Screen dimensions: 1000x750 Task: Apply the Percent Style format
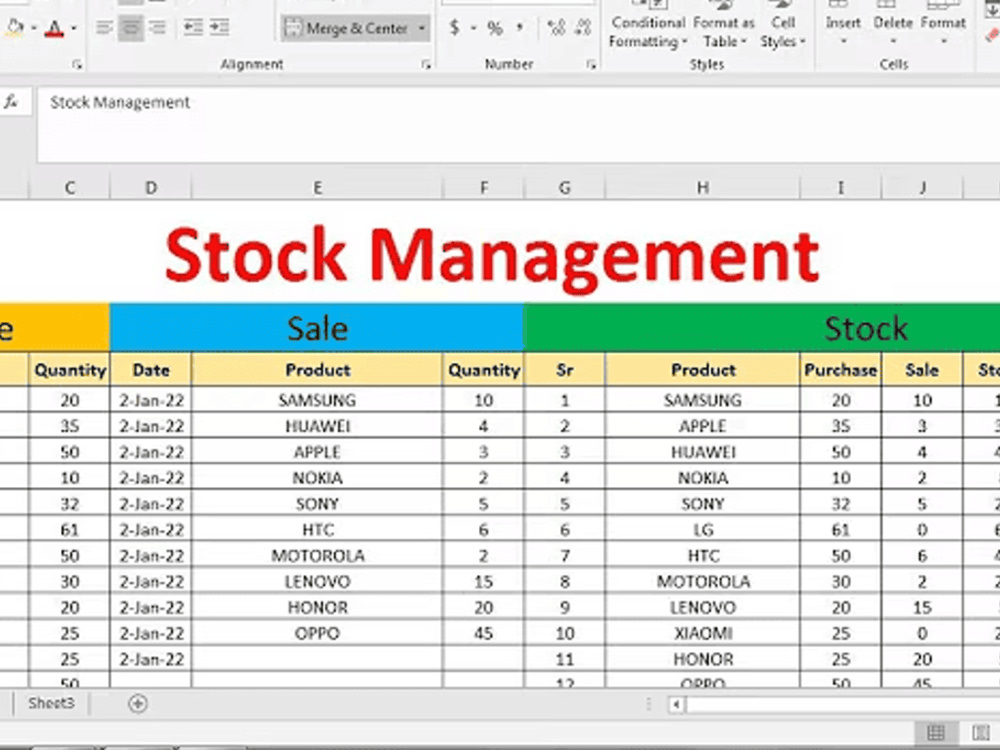[495, 28]
